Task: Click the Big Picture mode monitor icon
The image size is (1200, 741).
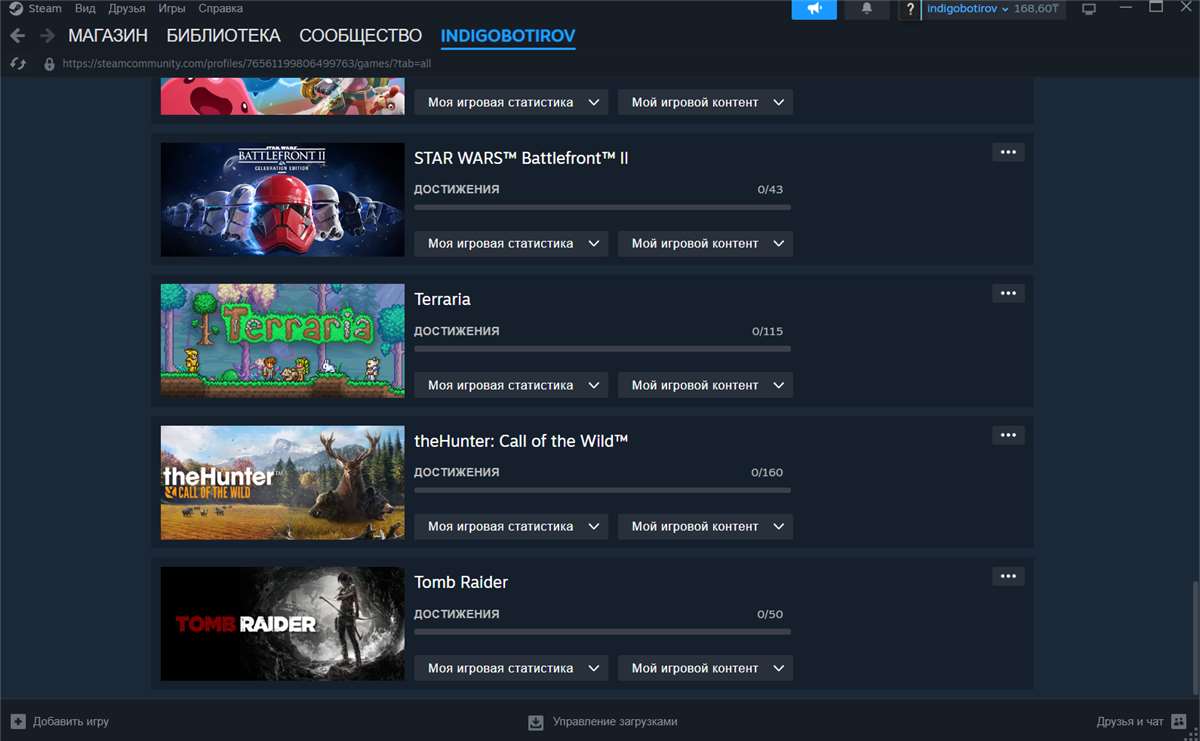Action: point(1089,9)
